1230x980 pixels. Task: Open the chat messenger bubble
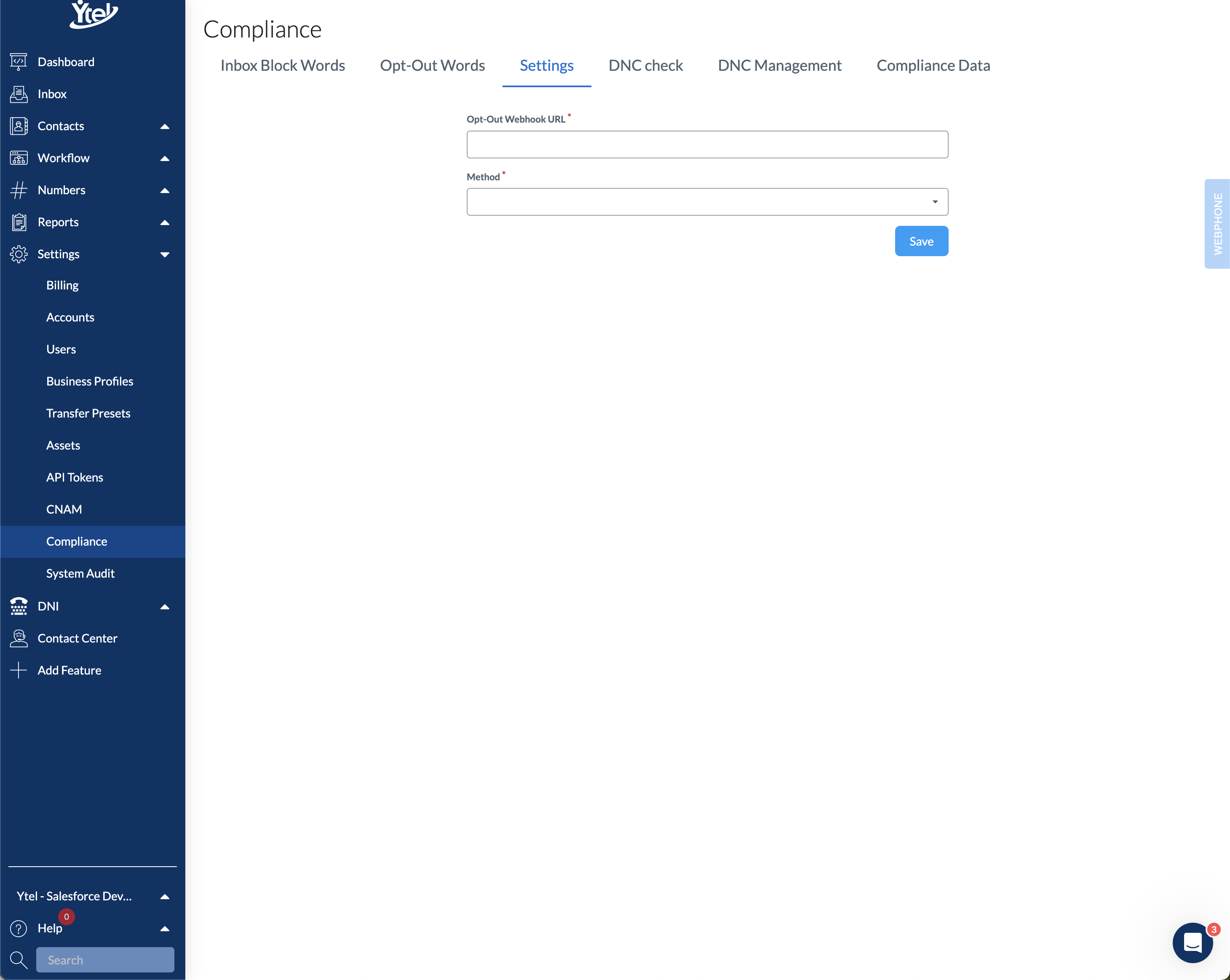coord(1192,943)
